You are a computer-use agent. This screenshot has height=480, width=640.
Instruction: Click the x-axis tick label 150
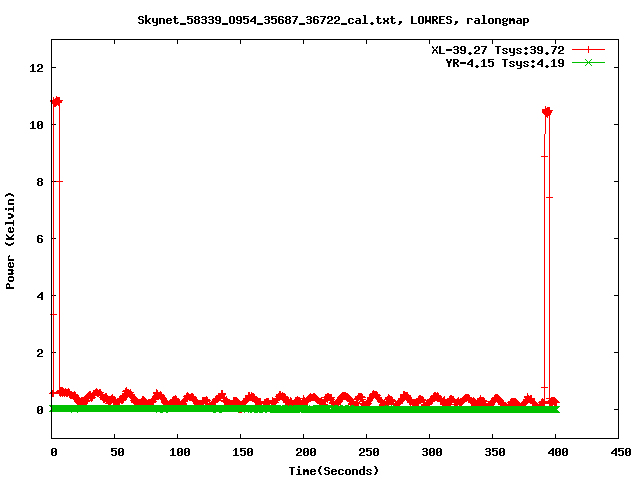[x=243, y=452]
